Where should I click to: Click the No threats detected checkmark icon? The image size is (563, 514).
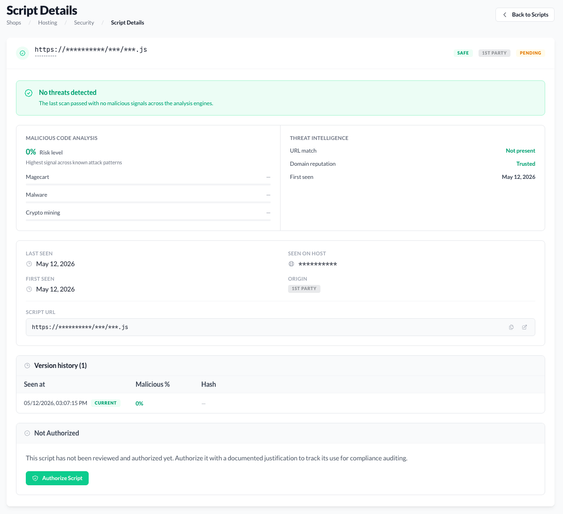click(29, 93)
